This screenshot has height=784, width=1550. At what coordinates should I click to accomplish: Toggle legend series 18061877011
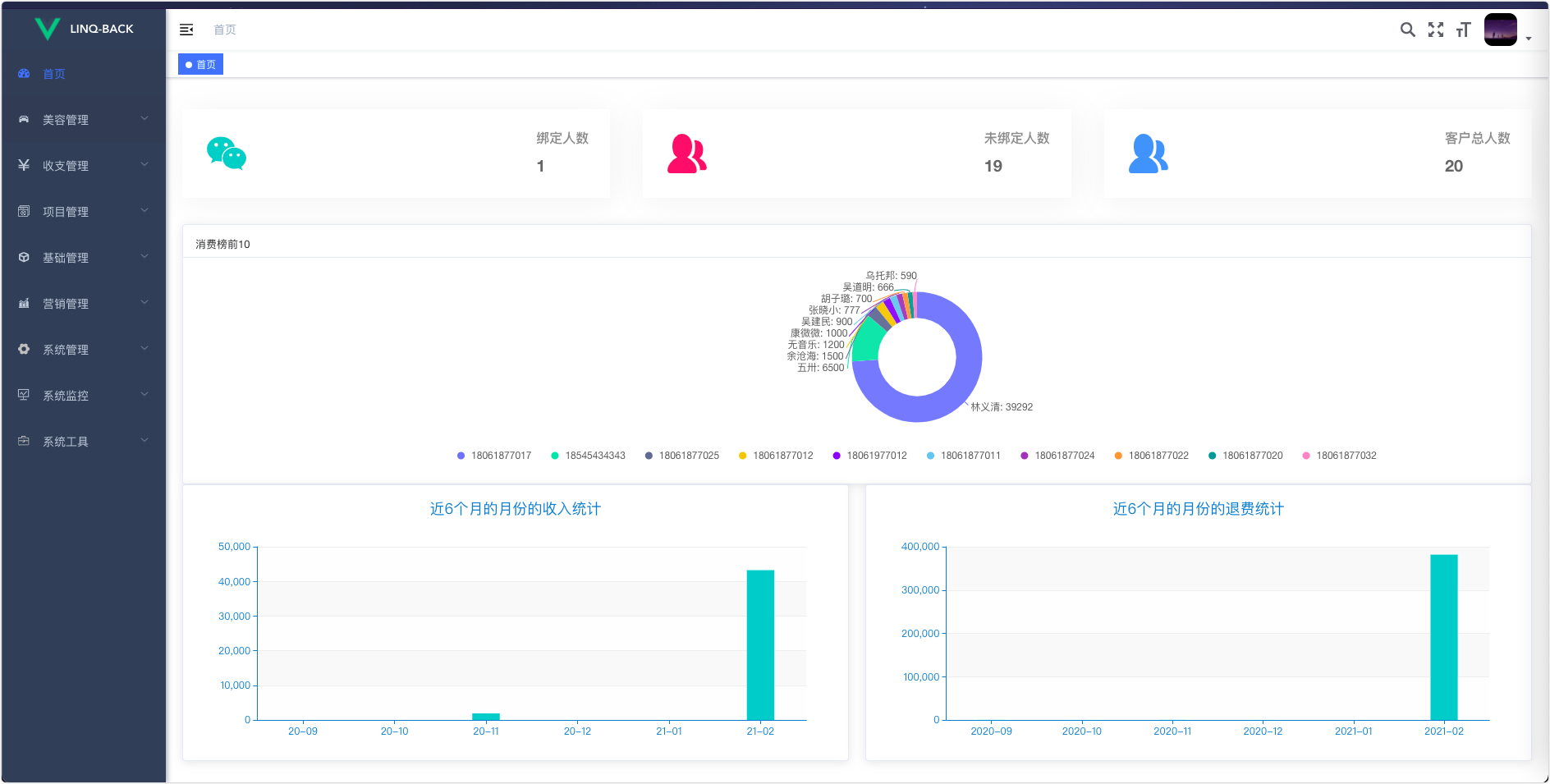click(x=963, y=456)
